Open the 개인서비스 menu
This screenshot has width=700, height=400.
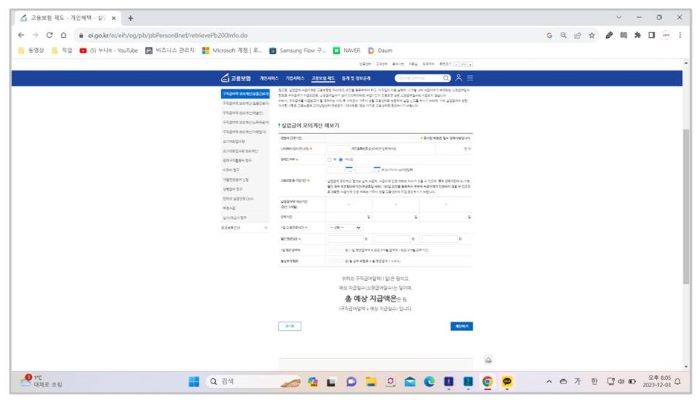tap(269, 78)
